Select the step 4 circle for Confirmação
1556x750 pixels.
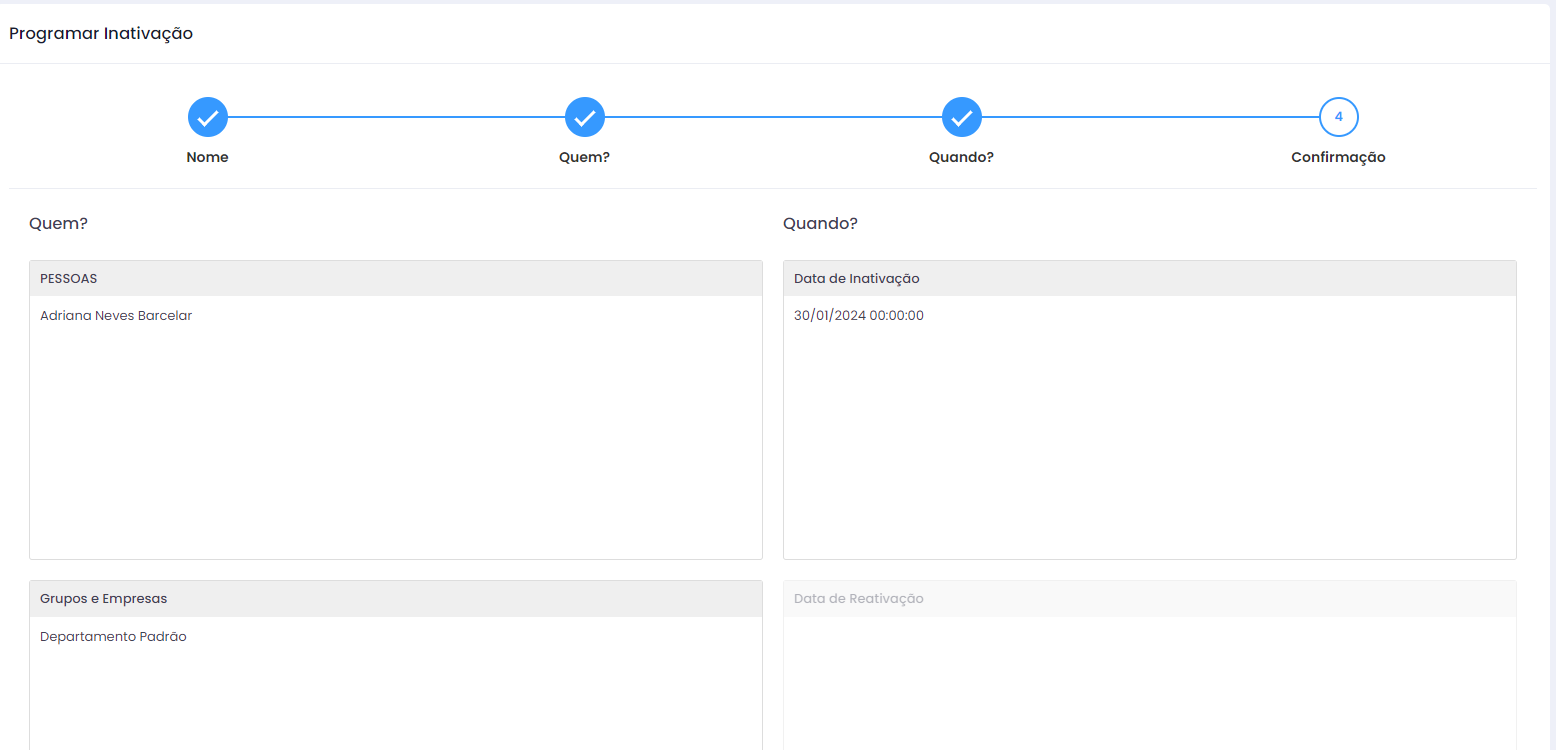pyautogui.click(x=1338, y=117)
